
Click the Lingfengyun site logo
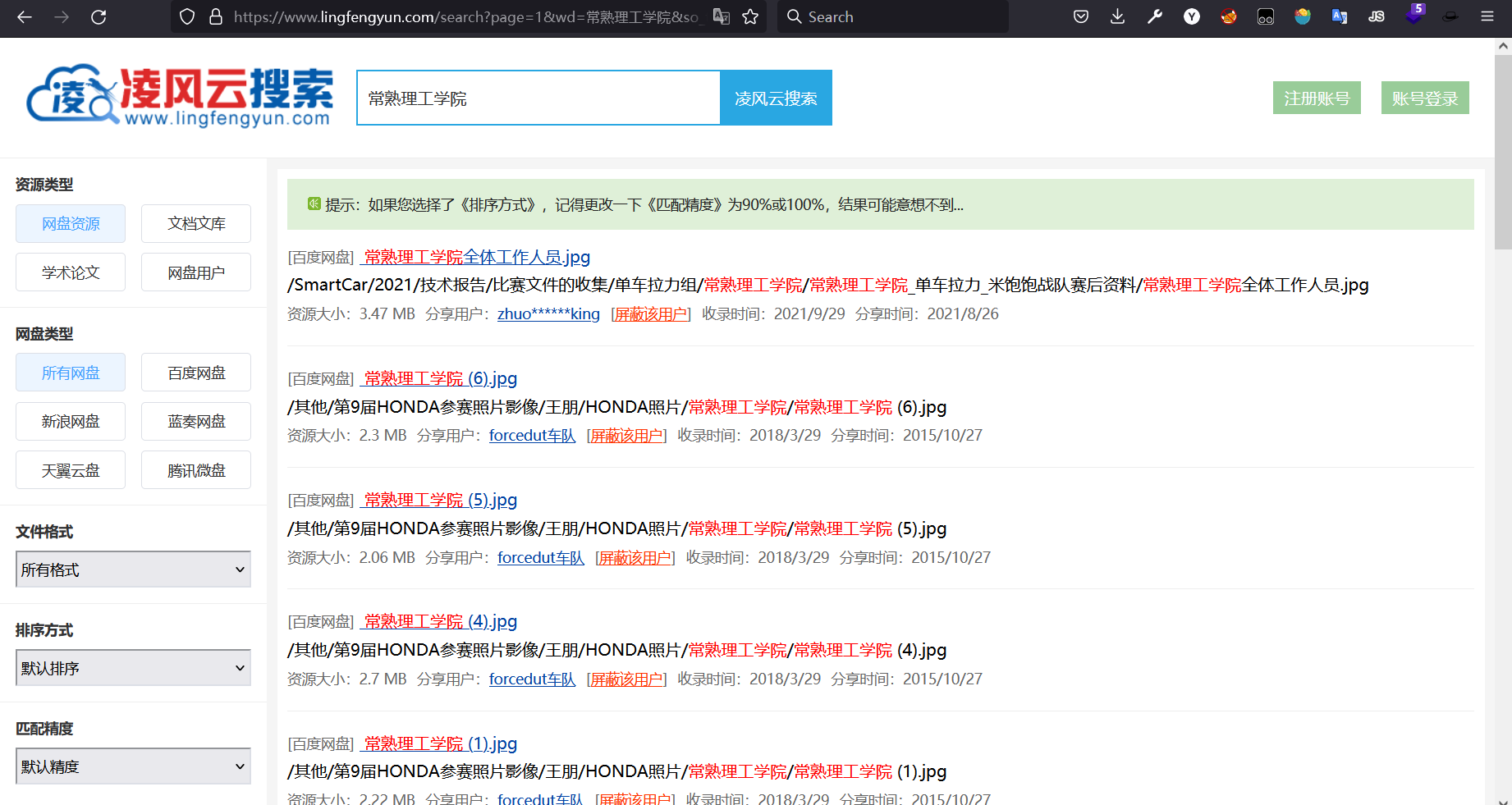pyautogui.click(x=180, y=96)
